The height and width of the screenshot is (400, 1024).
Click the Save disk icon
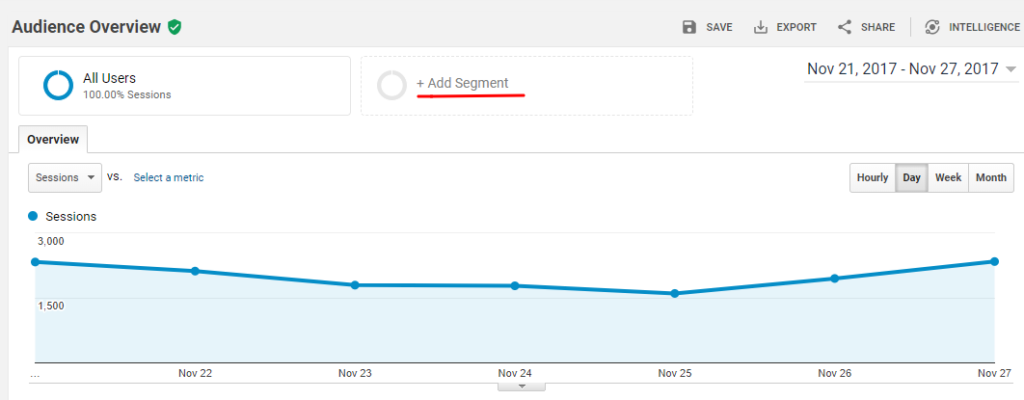point(689,27)
